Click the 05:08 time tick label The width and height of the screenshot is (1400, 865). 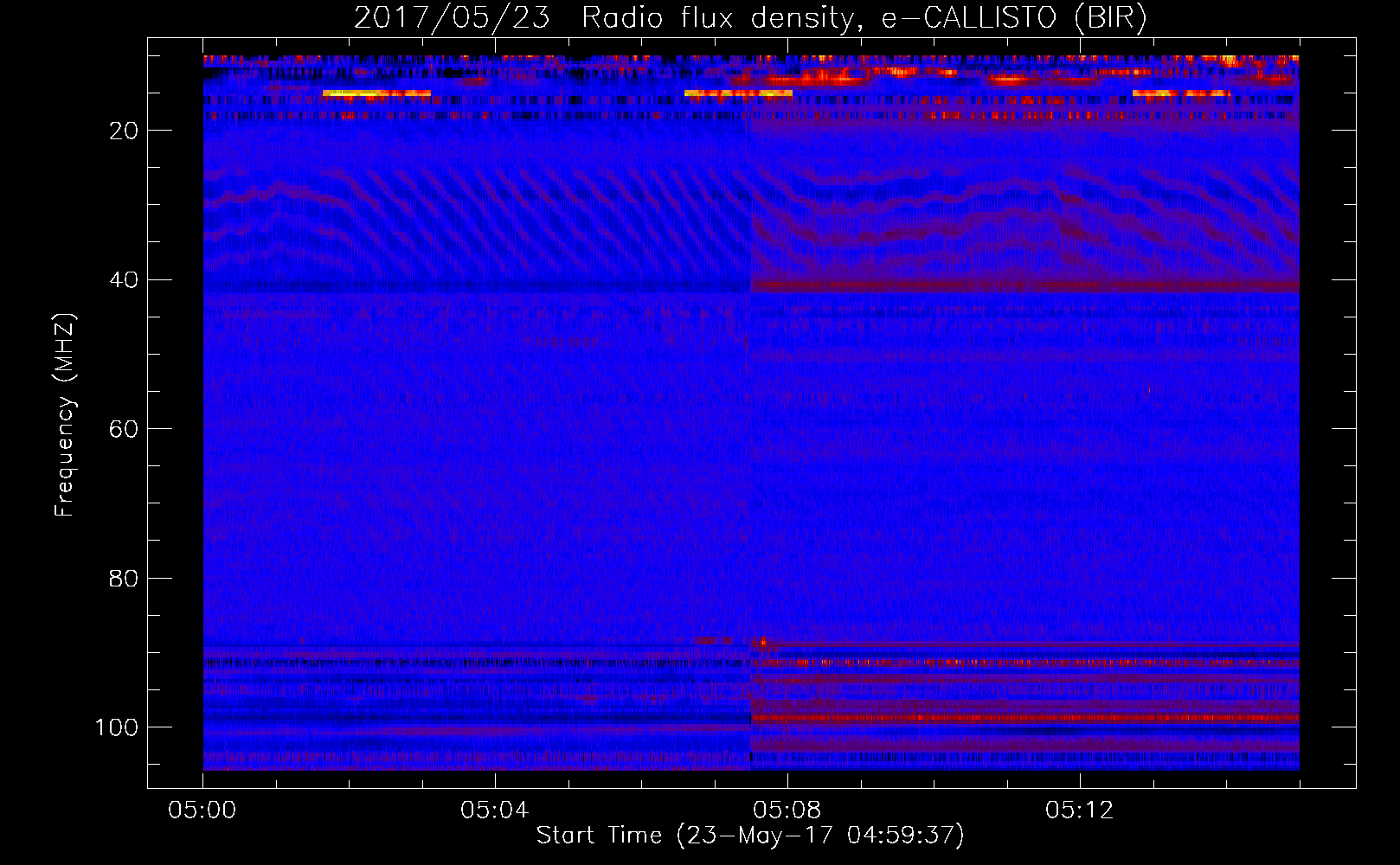click(x=787, y=811)
